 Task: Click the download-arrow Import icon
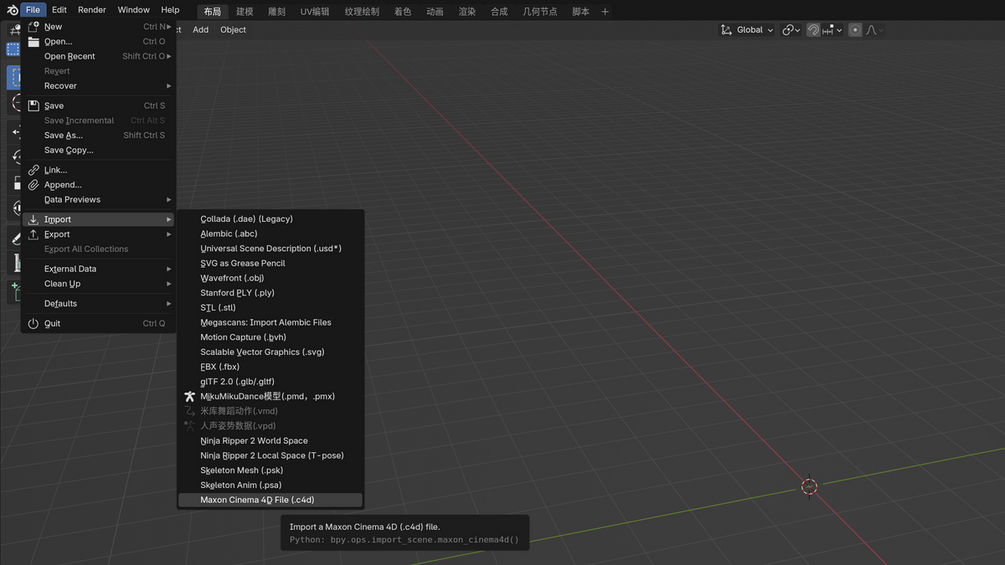click(33, 219)
